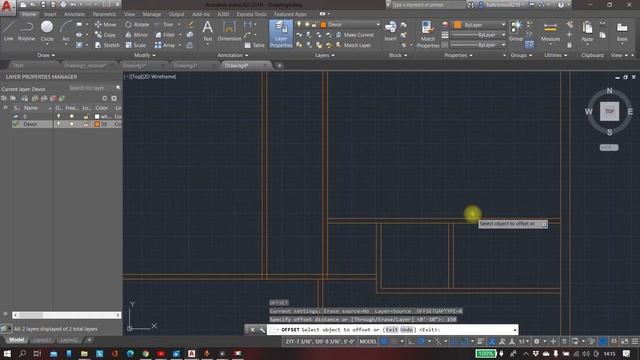
Task: Expand the Utilities panel dropdown
Action: tap(556, 55)
